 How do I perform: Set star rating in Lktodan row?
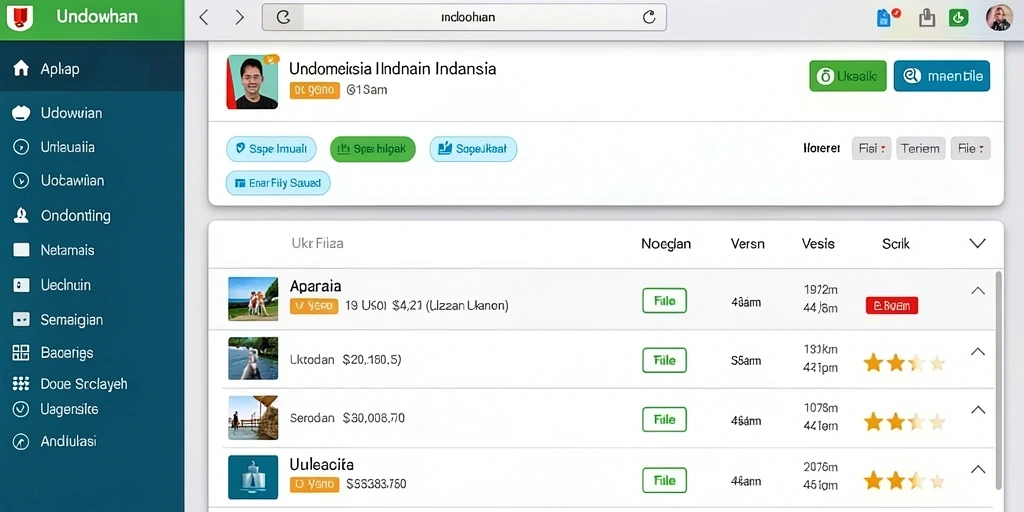pos(904,363)
